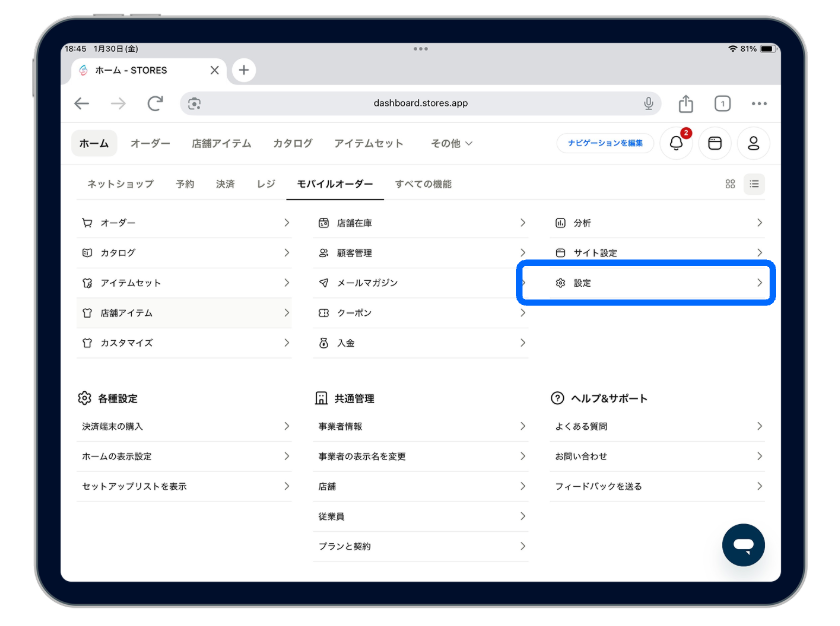Switch to grid view layout
Screen dimensions: 840x626
click(x=730, y=184)
